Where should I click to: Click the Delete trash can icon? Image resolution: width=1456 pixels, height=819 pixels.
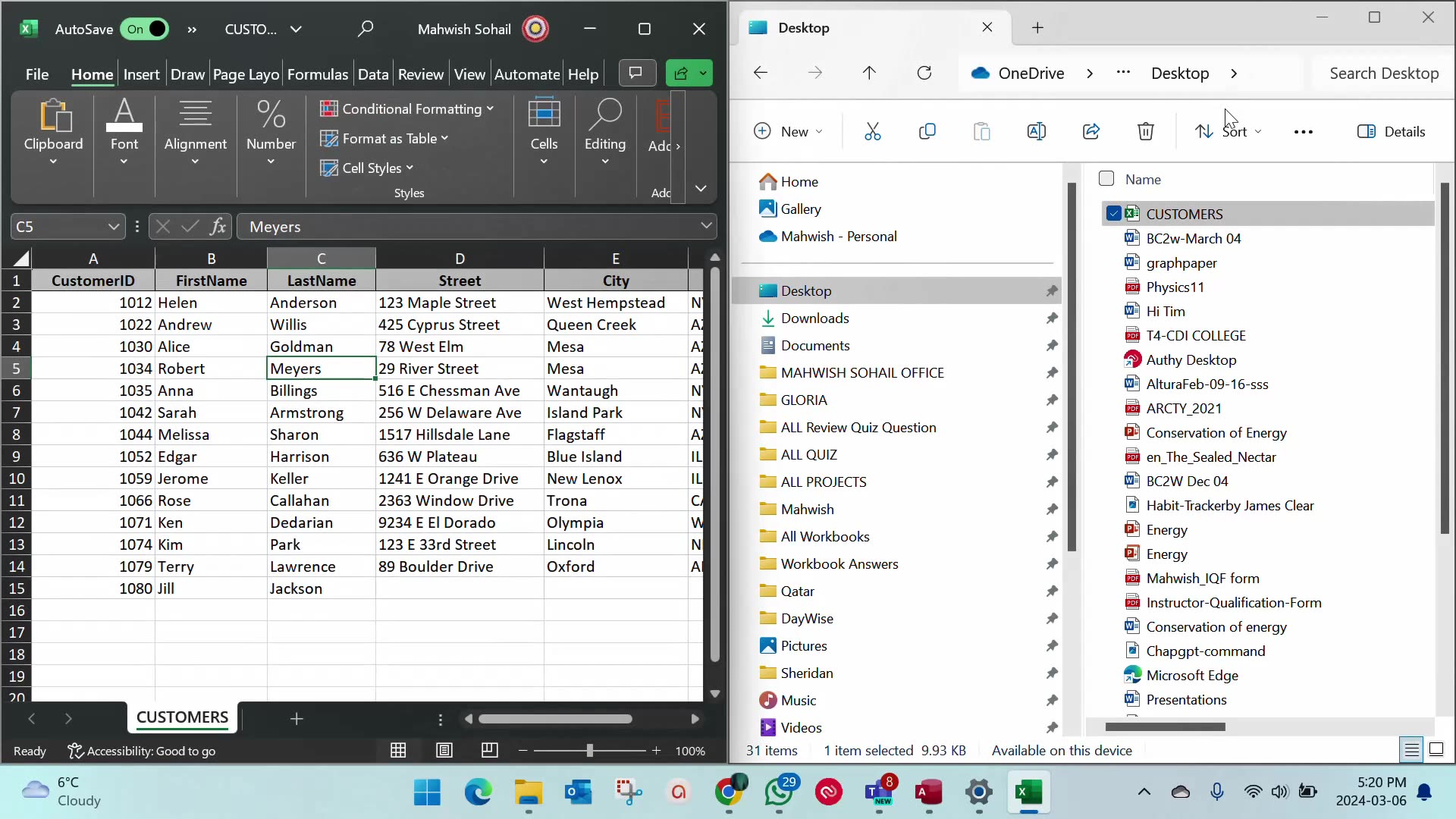pyautogui.click(x=1145, y=132)
